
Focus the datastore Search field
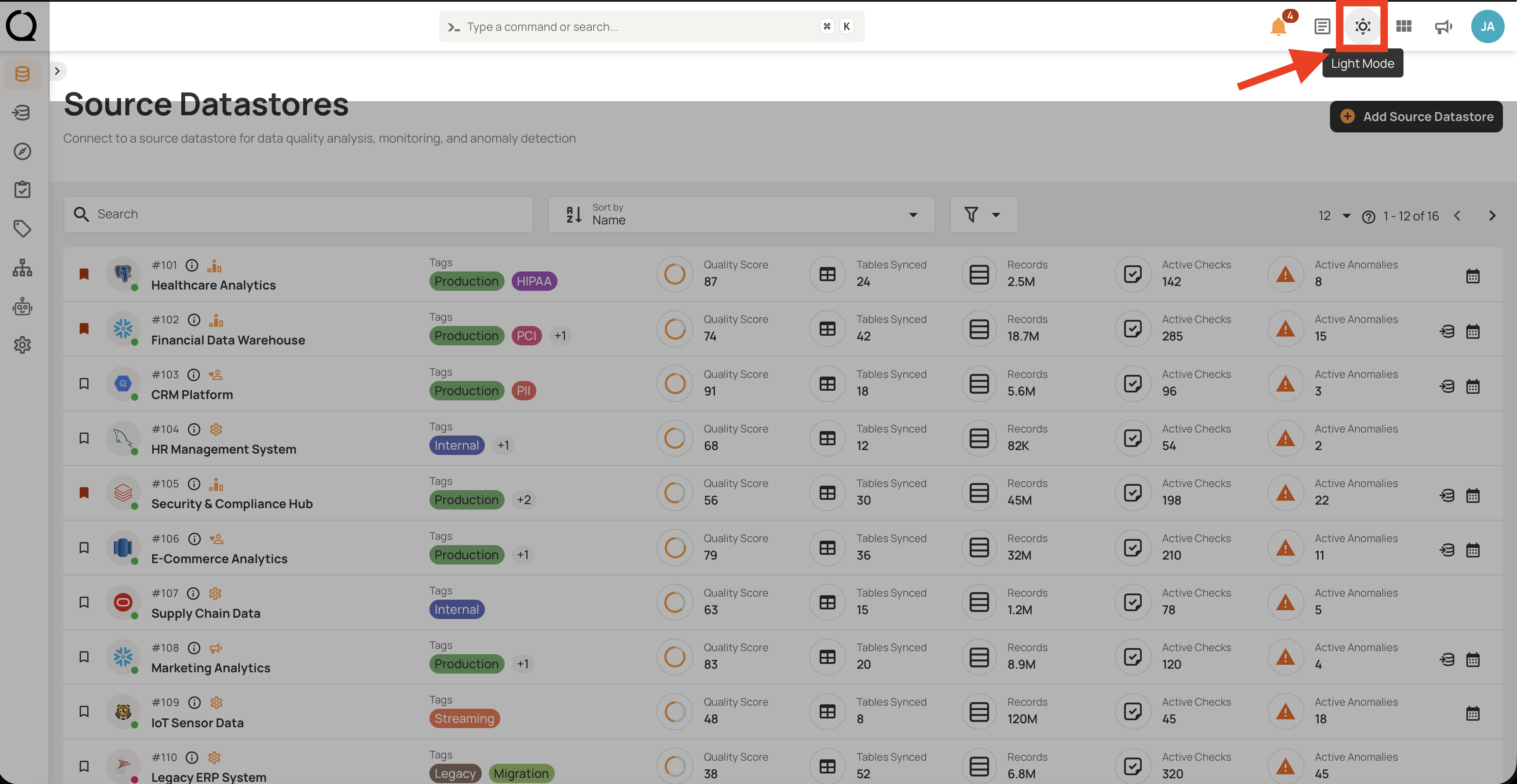(x=298, y=214)
